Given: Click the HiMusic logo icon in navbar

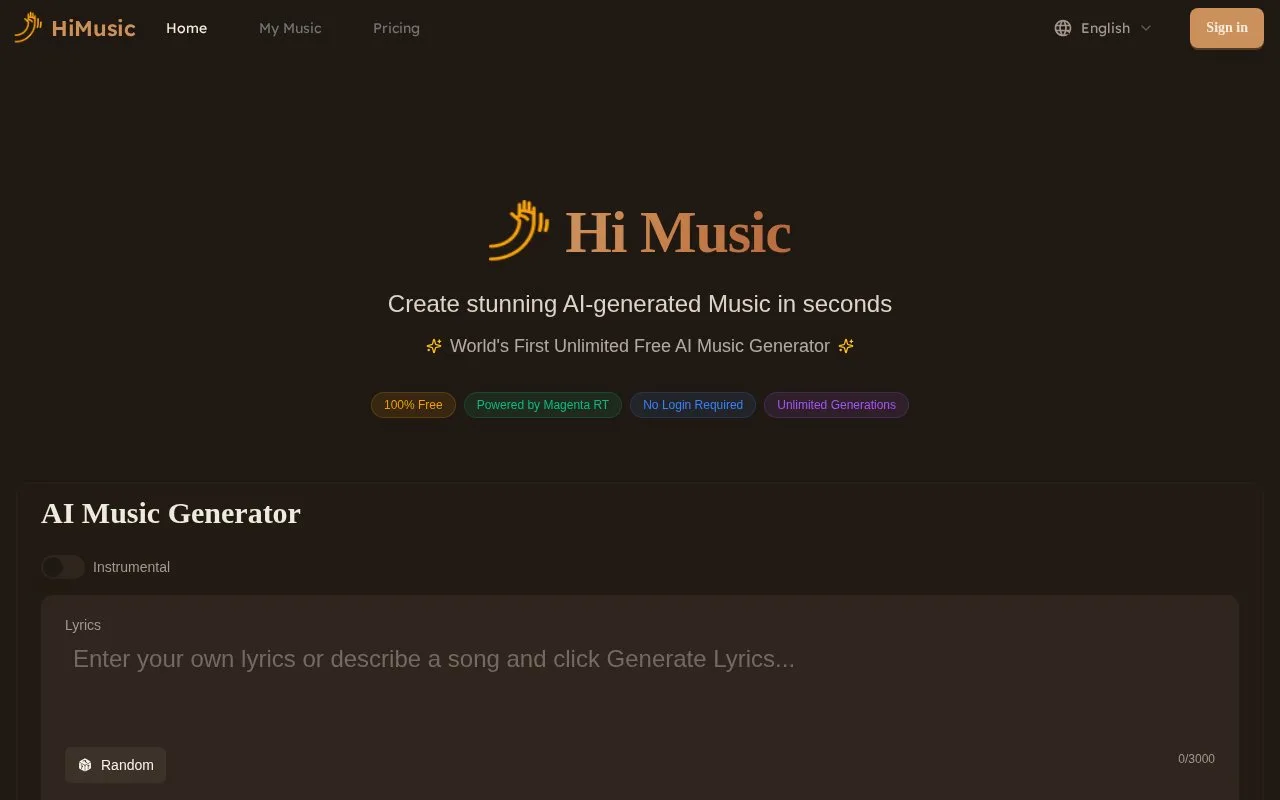Looking at the screenshot, I should 28,27.
